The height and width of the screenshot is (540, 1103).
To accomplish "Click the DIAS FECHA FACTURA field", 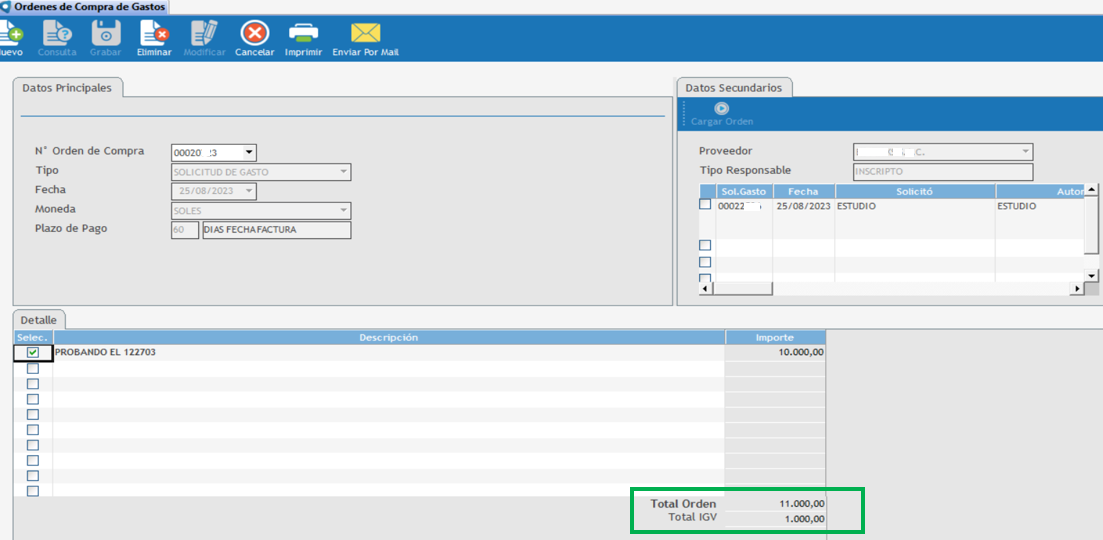I will point(276,230).
